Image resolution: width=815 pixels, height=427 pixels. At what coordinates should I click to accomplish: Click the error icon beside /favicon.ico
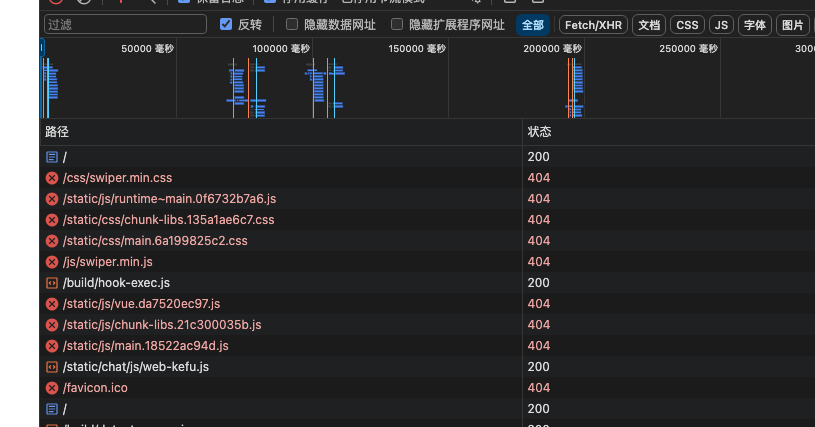coord(51,388)
